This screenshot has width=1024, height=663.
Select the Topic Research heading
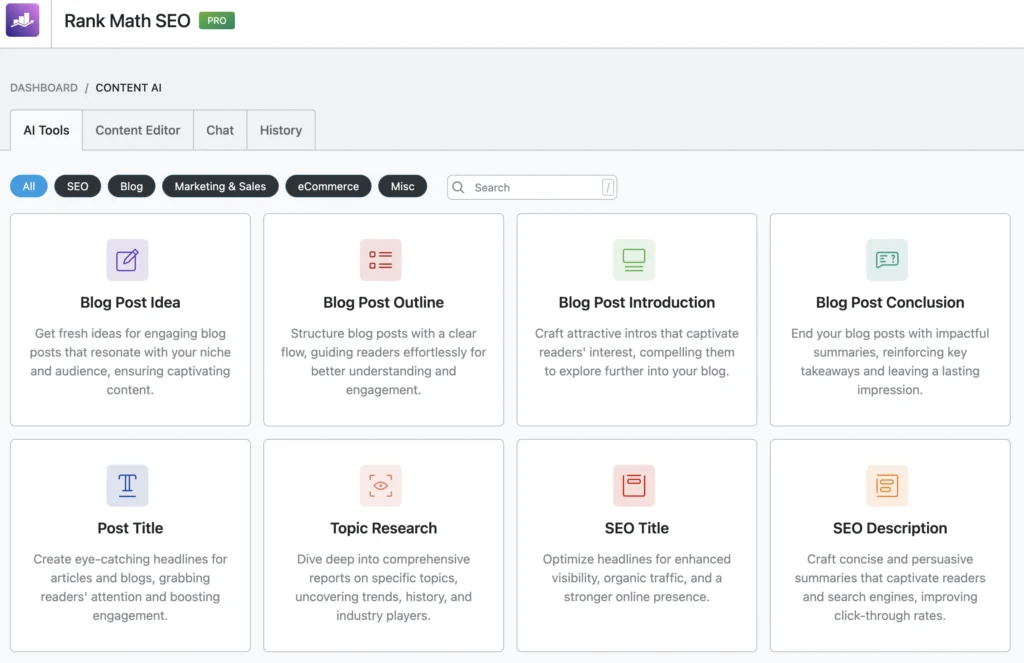pos(383,528)
